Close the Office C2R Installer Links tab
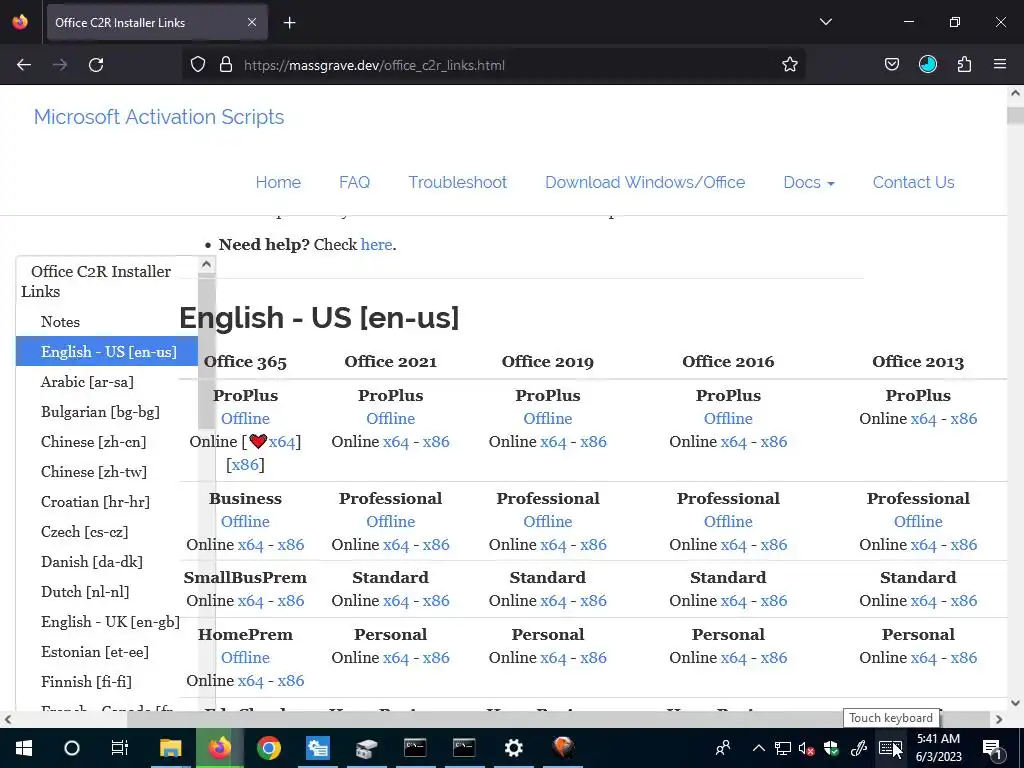1024x768 pixels. click(252, 22)
